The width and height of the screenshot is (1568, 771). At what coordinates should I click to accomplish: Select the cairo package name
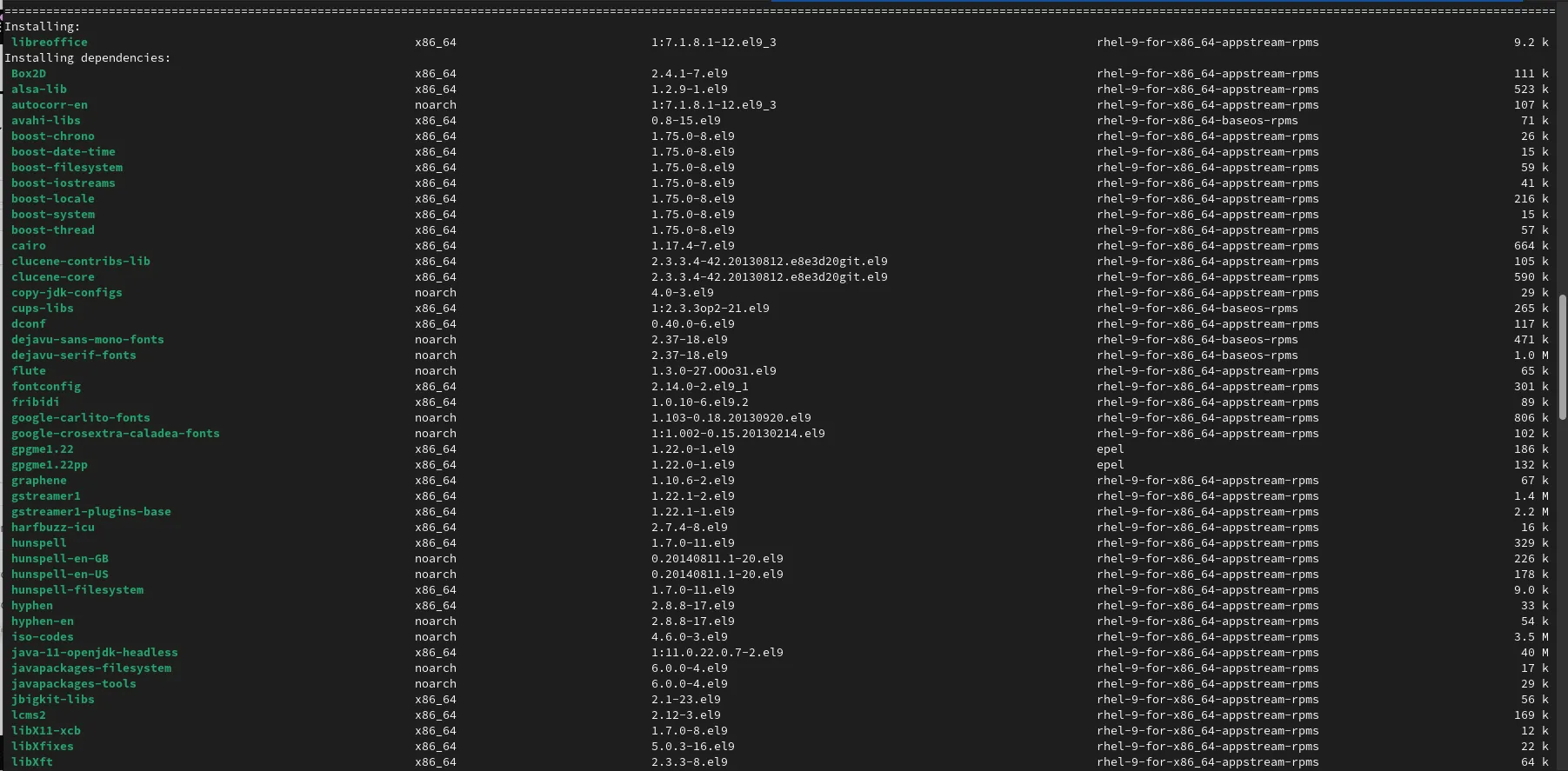(x=29, y=245)
